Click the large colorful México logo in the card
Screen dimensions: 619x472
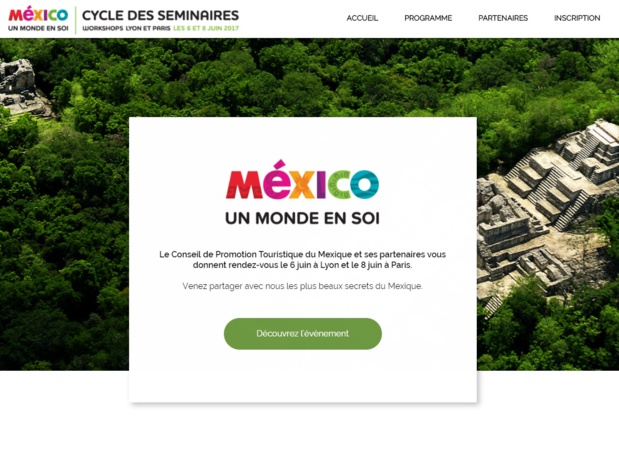(x=302, y=180)
